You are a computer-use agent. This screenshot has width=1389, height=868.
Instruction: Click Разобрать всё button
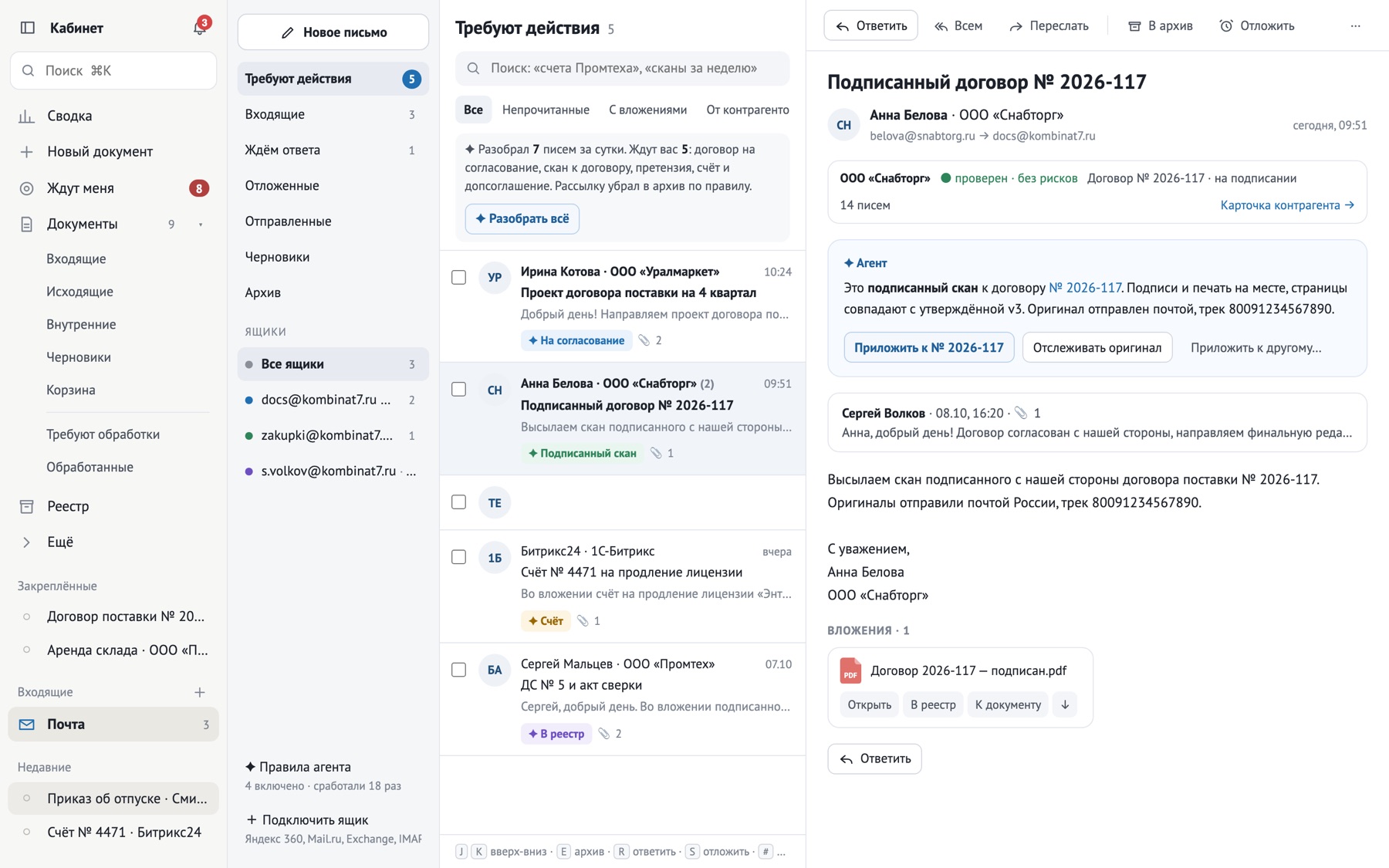click(x=522, y=218)
